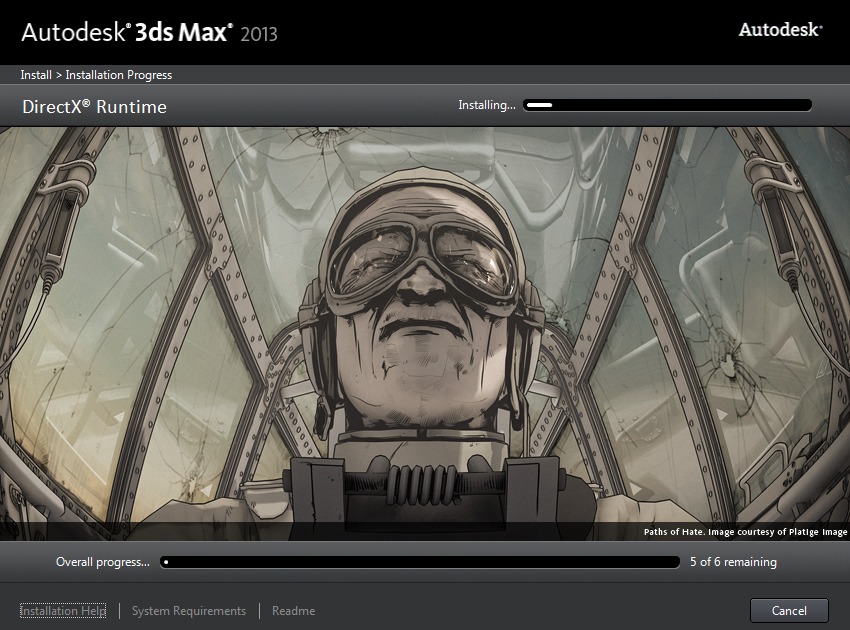
Task: Click the Autodesk 3ds Max 2013 title
Action: (x=150, y=33)
